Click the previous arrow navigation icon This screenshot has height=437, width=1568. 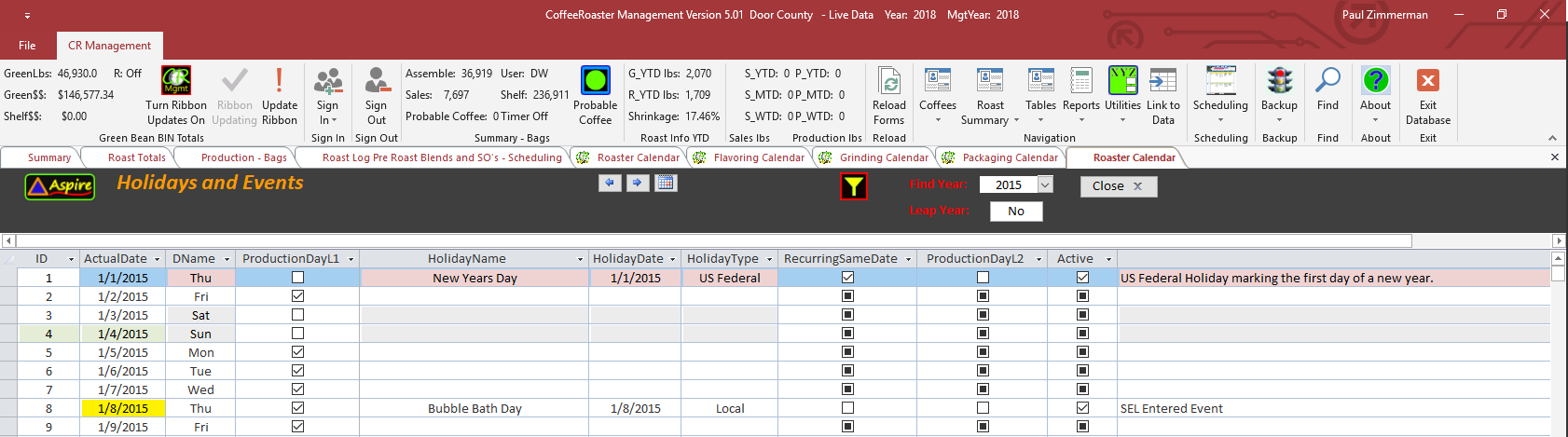[610, 183]
